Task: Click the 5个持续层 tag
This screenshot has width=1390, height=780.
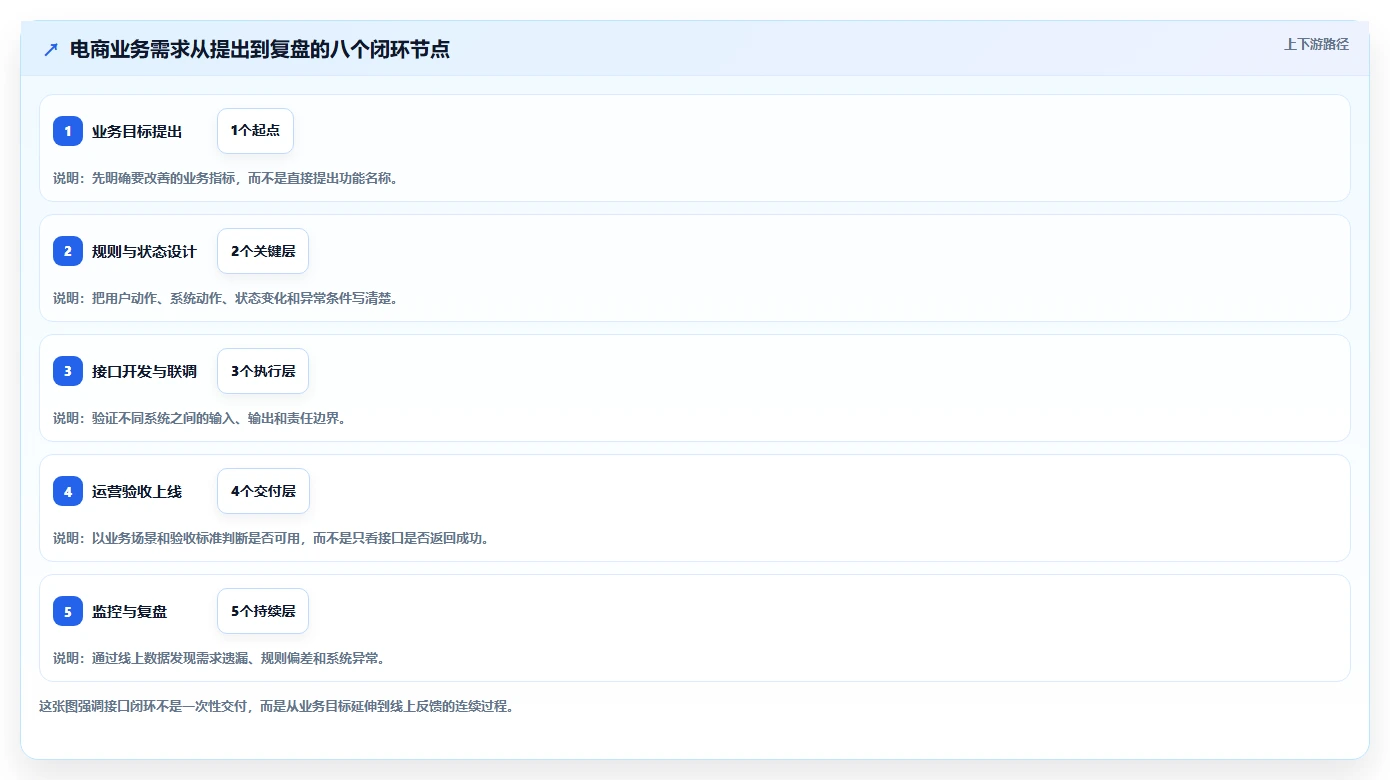Action: click(x=263, y=611)
